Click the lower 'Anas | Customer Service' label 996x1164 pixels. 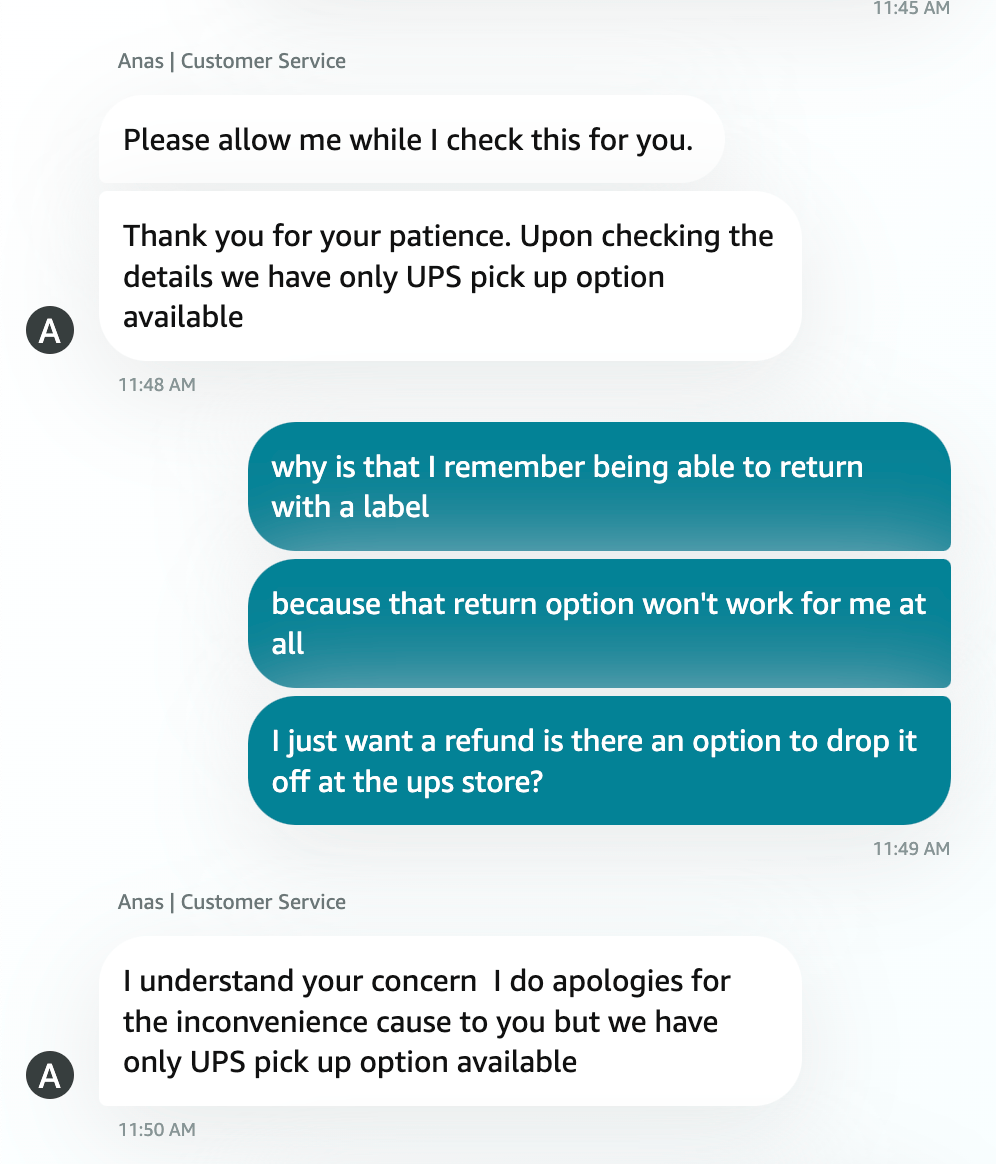(x=230, y=901)
